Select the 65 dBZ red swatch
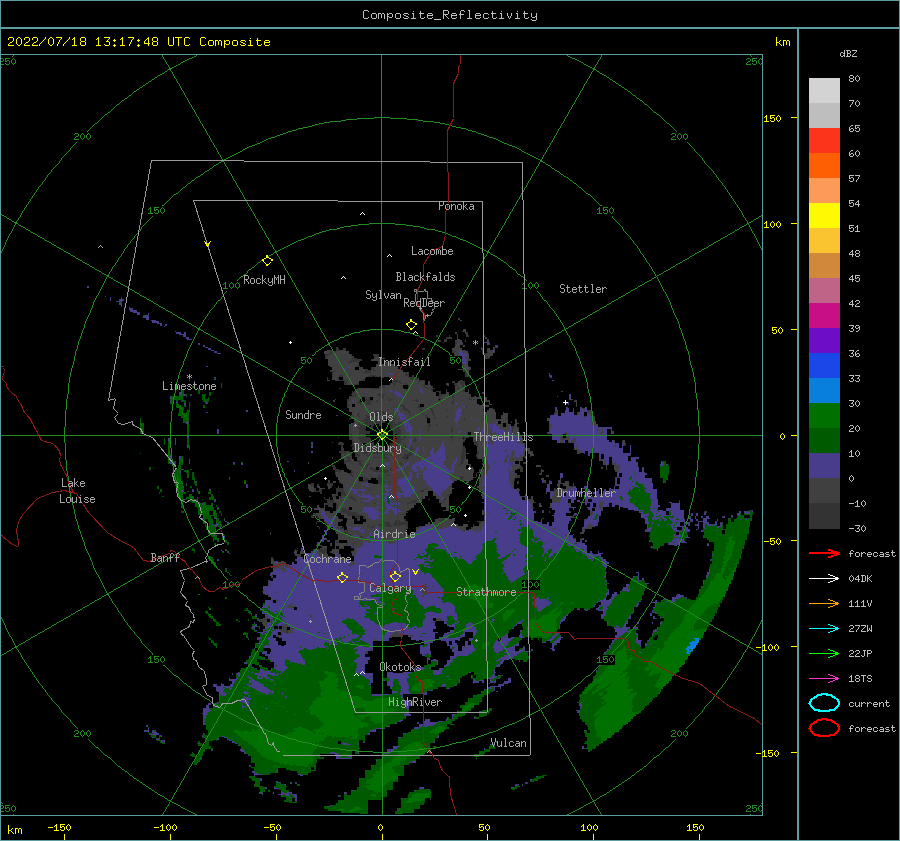This screenshot has height=841, width=900. [824, 140]
